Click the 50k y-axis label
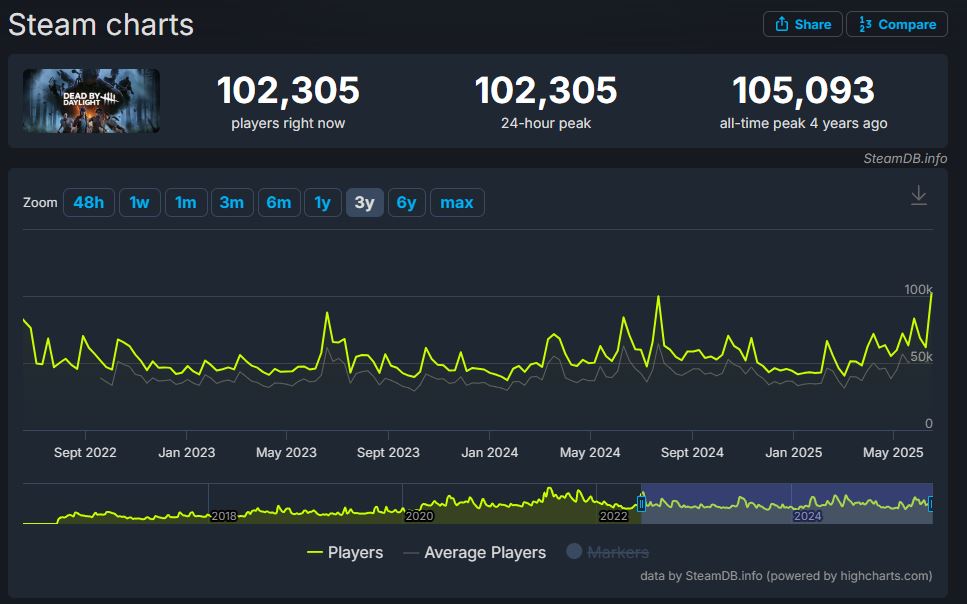The width and height of the screenshot is (967, 604). (x=921, y=357)
